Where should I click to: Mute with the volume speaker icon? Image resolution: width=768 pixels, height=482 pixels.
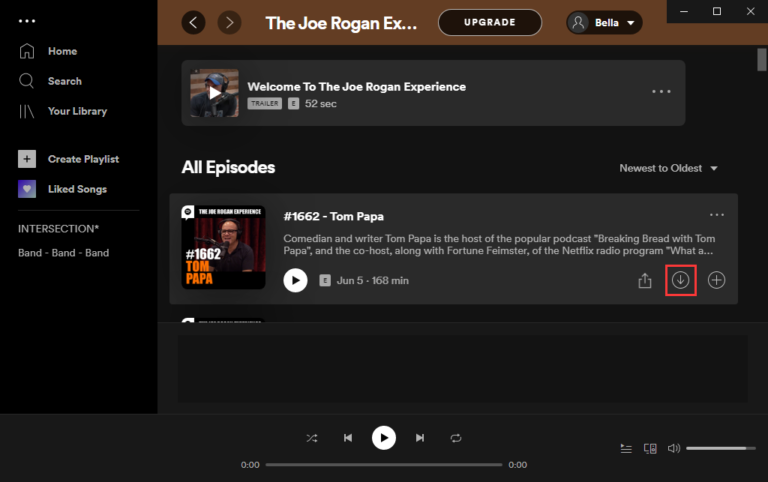(x=674, y=448)
